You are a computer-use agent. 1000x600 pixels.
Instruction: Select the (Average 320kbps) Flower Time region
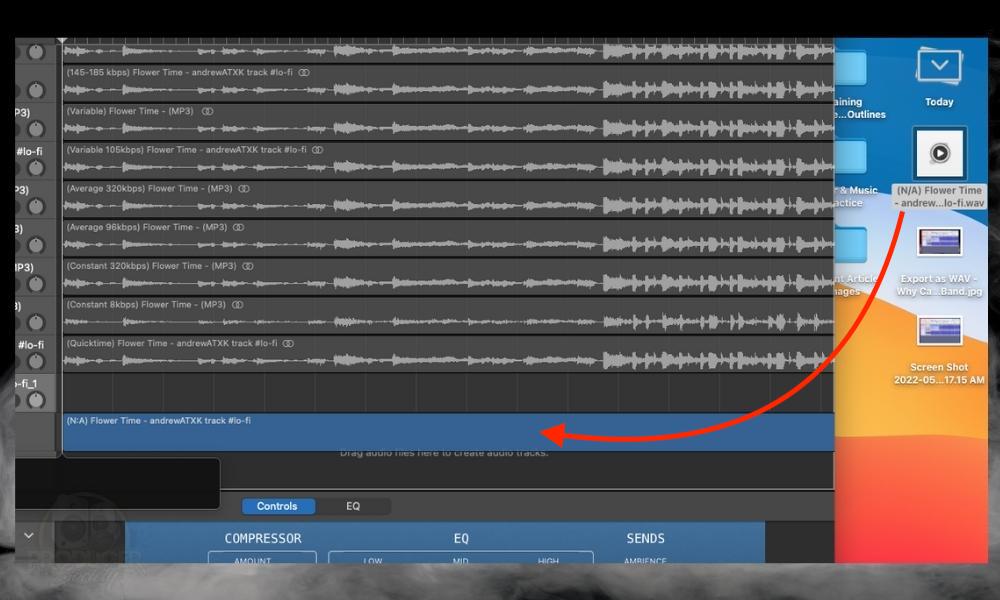coord(448,200)
